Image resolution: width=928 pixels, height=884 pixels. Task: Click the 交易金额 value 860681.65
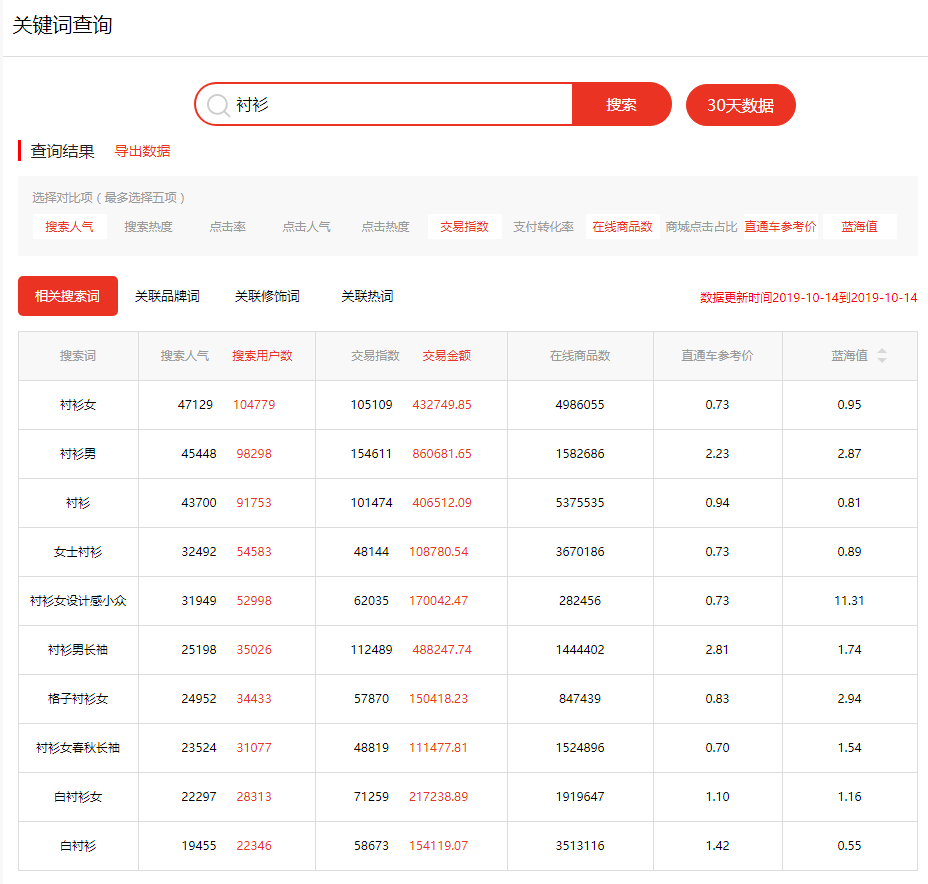pos(442,454)
